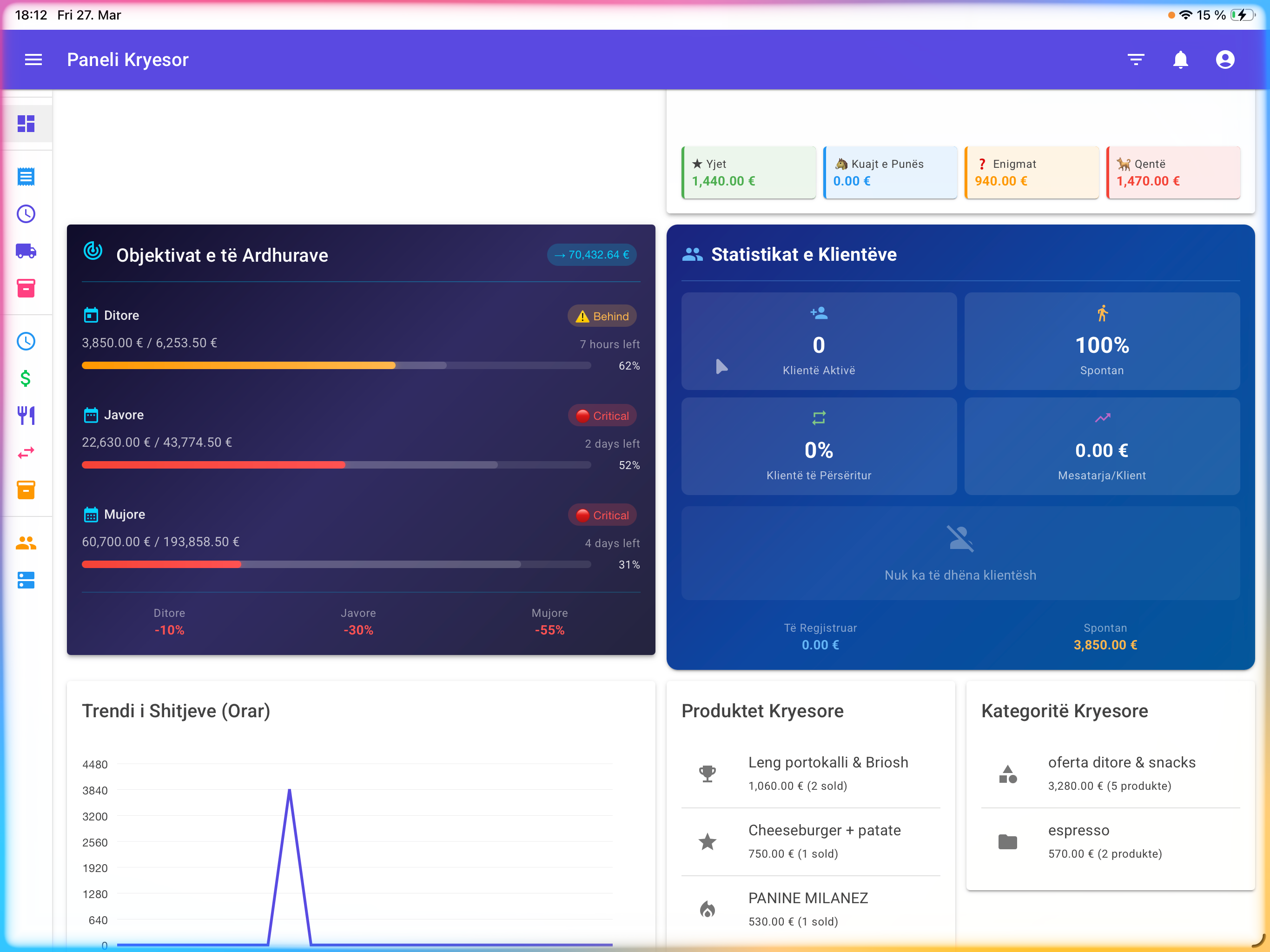Screen dimensions: 1270x952
Task: Select the espresso category row
Action: [1111, 842]
